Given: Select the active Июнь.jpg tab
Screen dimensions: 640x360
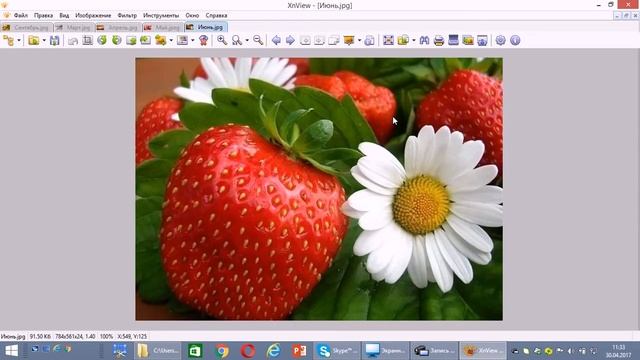Looking at the screenshot, I should pyautogui.click(x=206, y=27).
